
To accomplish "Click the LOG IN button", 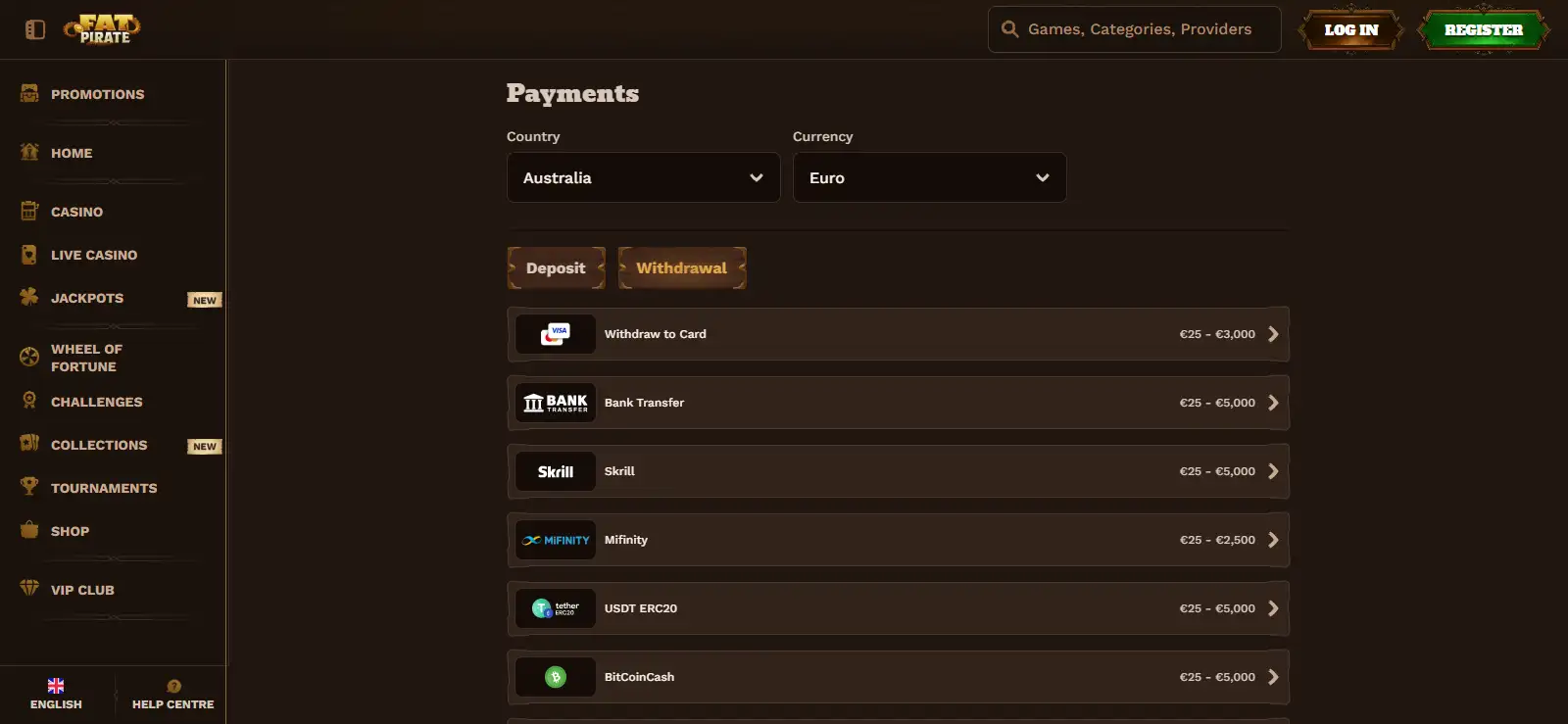I will pos(1351,30).
